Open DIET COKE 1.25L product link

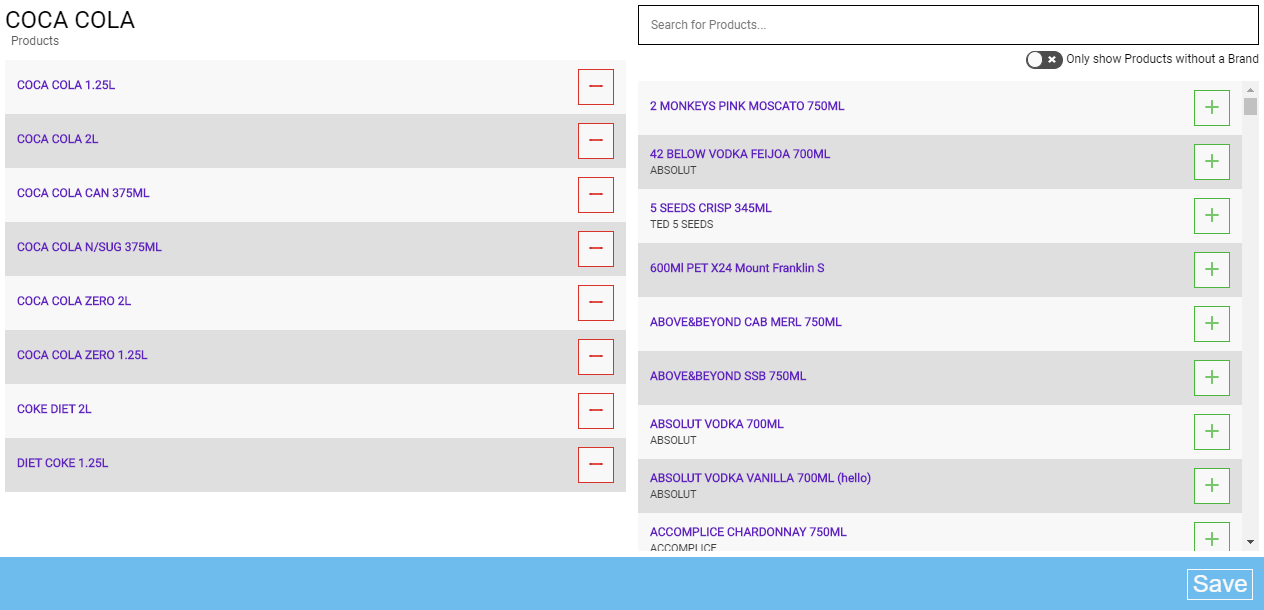pyautogui.click(x=62, y=463)
